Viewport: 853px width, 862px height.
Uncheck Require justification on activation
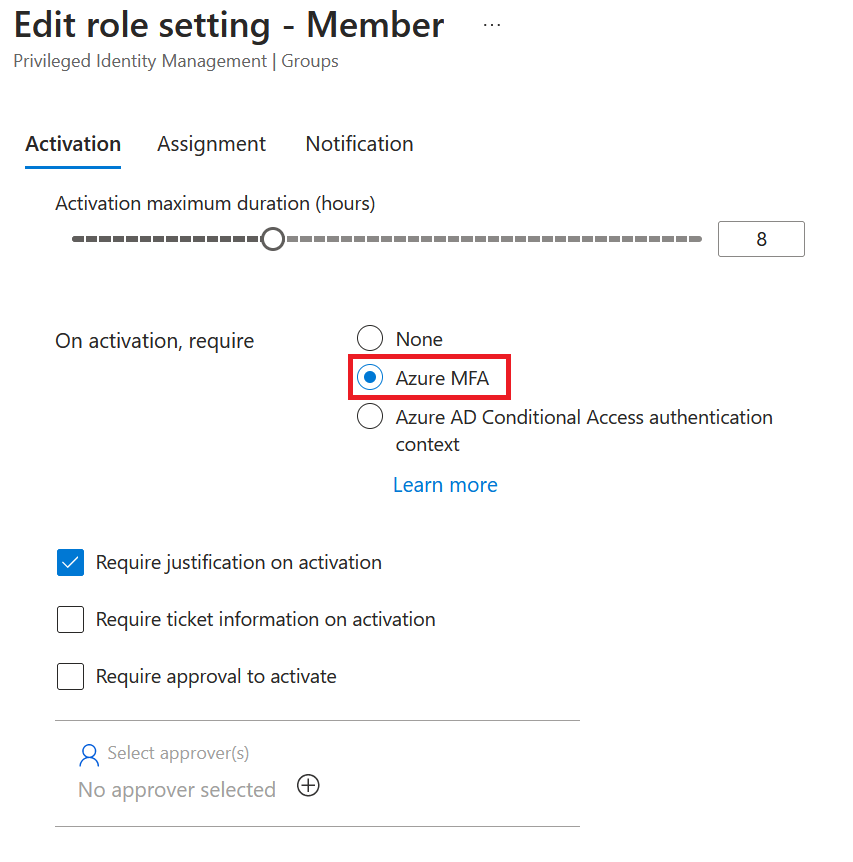(x=70, y=563)
